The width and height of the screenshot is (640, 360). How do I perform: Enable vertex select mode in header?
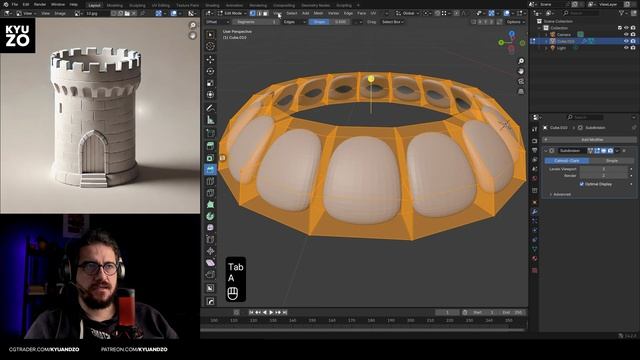(x=253, y=13)
